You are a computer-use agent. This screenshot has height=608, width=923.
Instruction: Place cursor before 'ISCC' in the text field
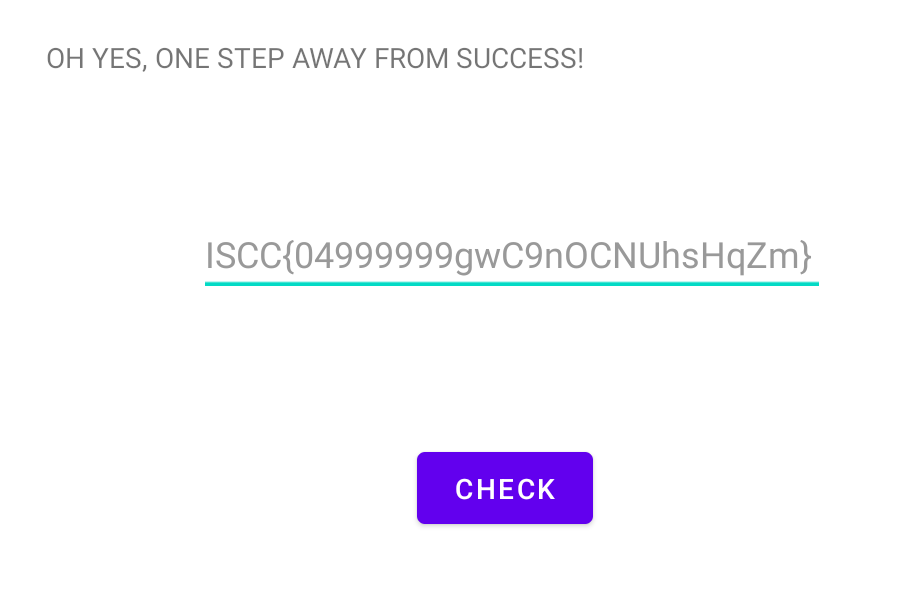[205, 257]
